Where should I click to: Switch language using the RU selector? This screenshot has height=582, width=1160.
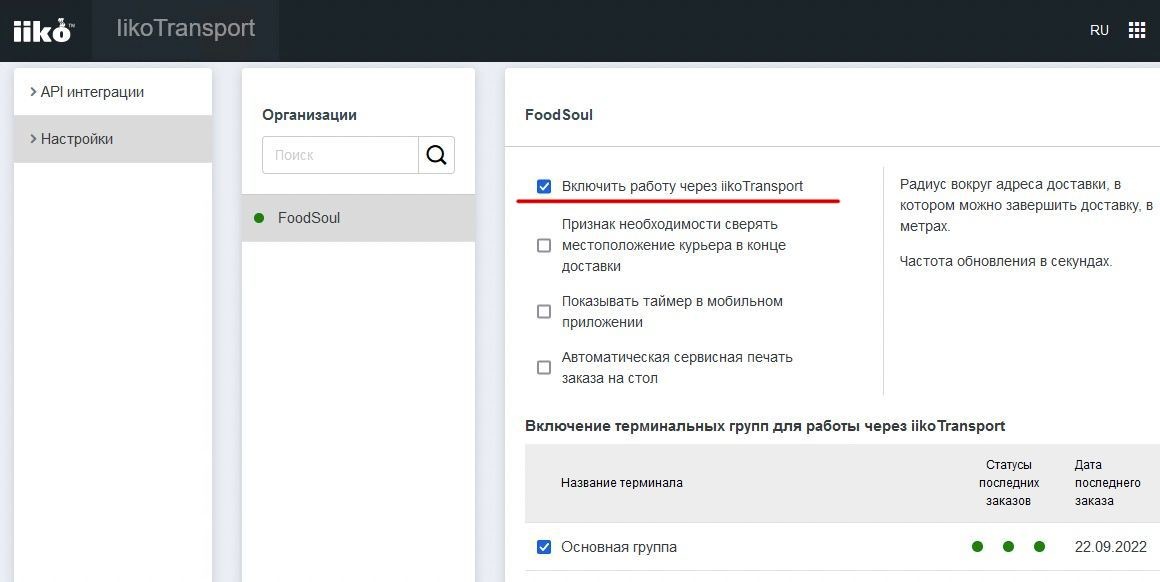(1099, 30)
